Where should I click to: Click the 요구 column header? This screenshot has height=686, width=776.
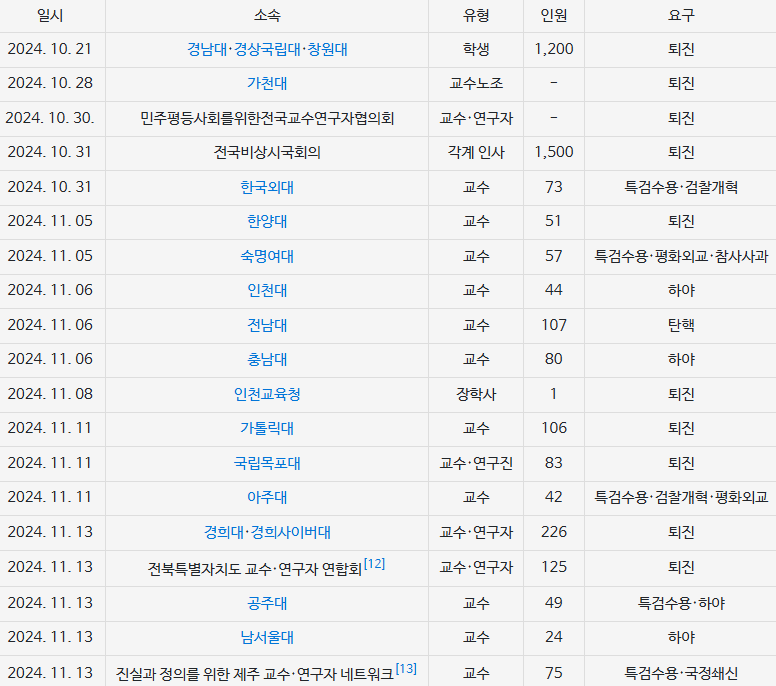click(681, 16)
